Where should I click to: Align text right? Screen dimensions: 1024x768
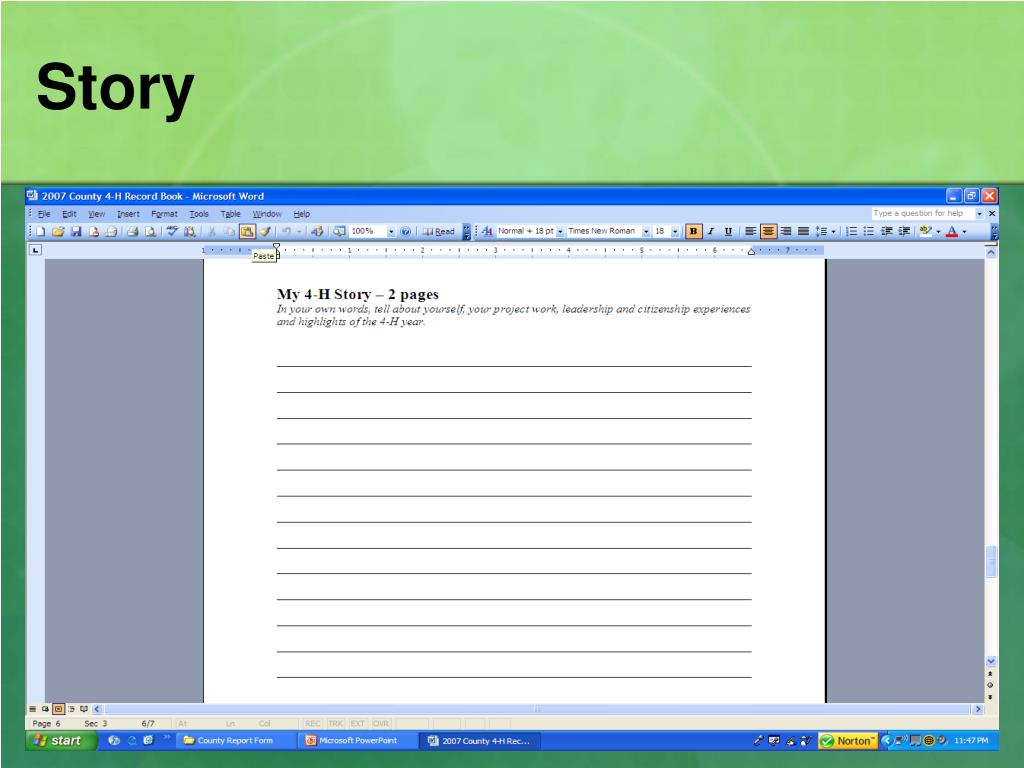click(x=786, y=231)
